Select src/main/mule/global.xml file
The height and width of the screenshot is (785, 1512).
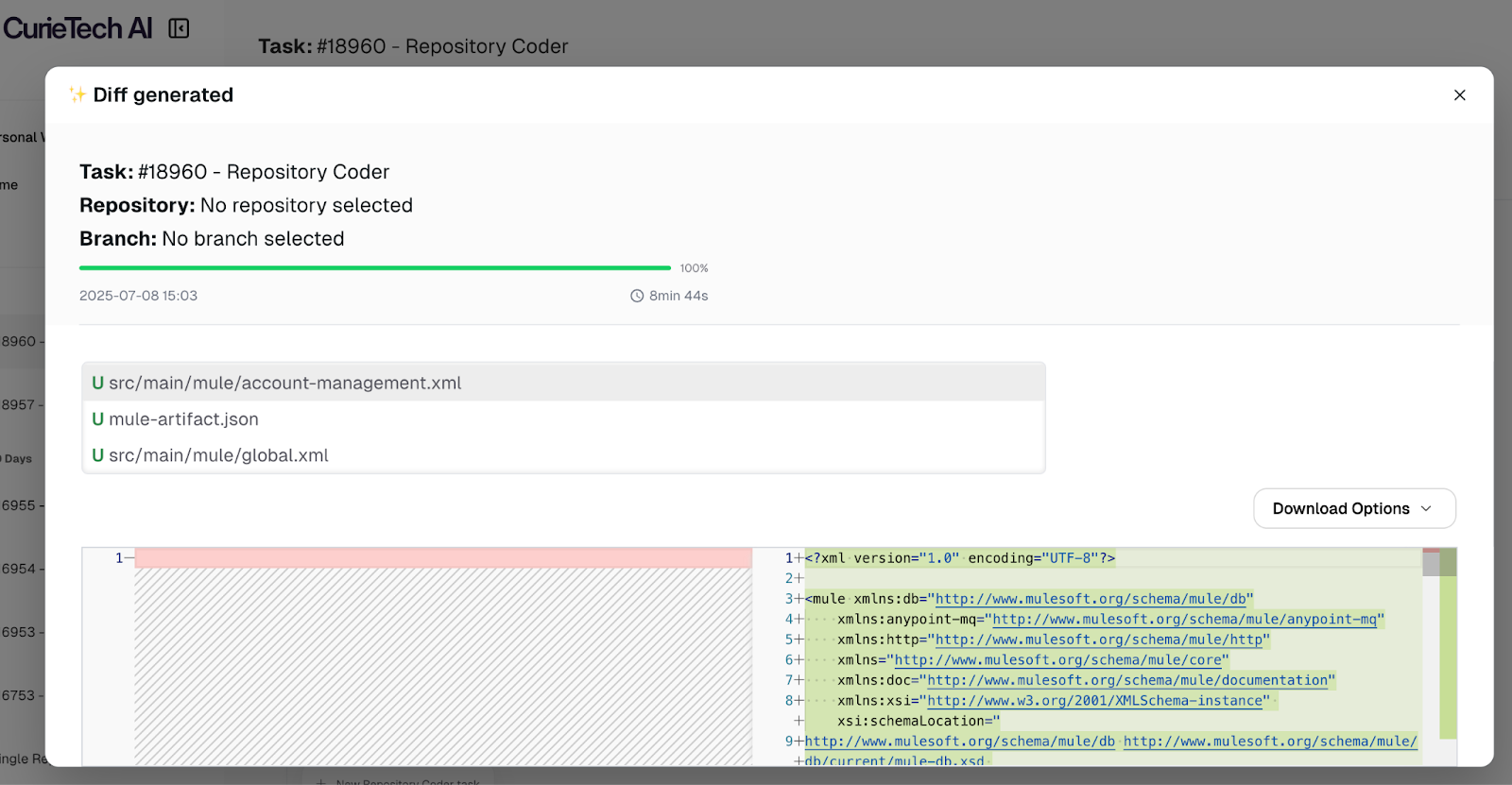tap(563, 454)
